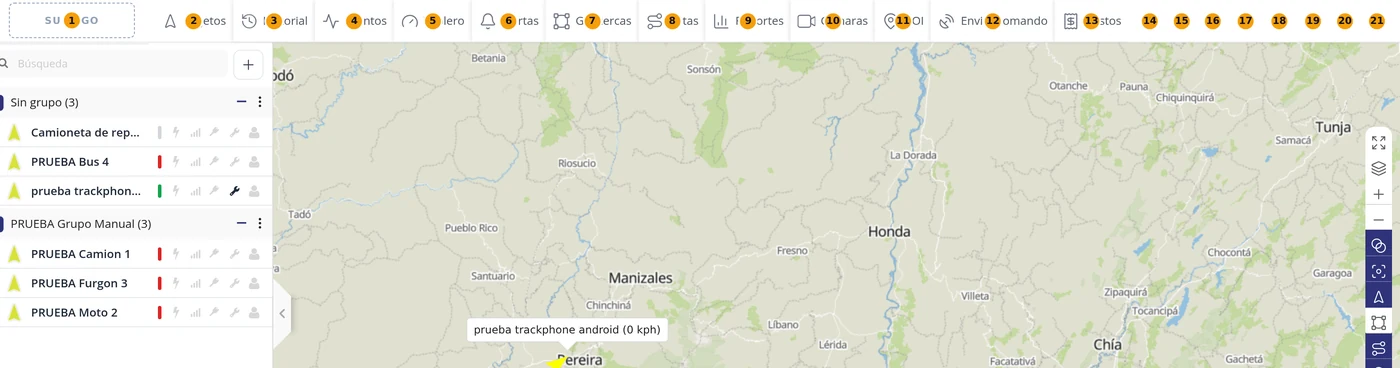Image resolution: width=1400 pixels, height=368 pixels.
Task: Click the arrow icon for PRUEBA Bus 4
Action: 14,162
